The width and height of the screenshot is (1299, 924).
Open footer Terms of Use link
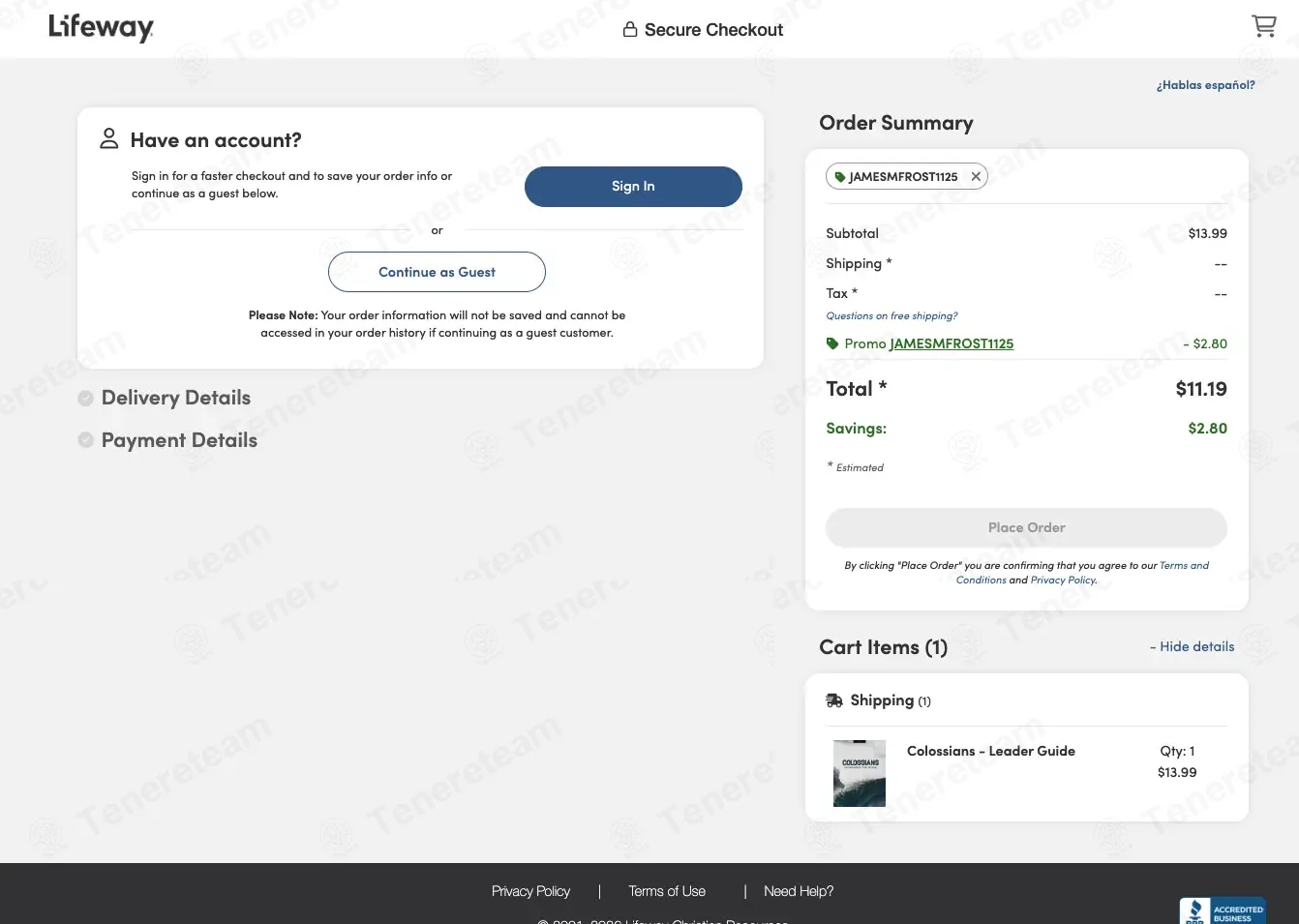tap(667, 891)
